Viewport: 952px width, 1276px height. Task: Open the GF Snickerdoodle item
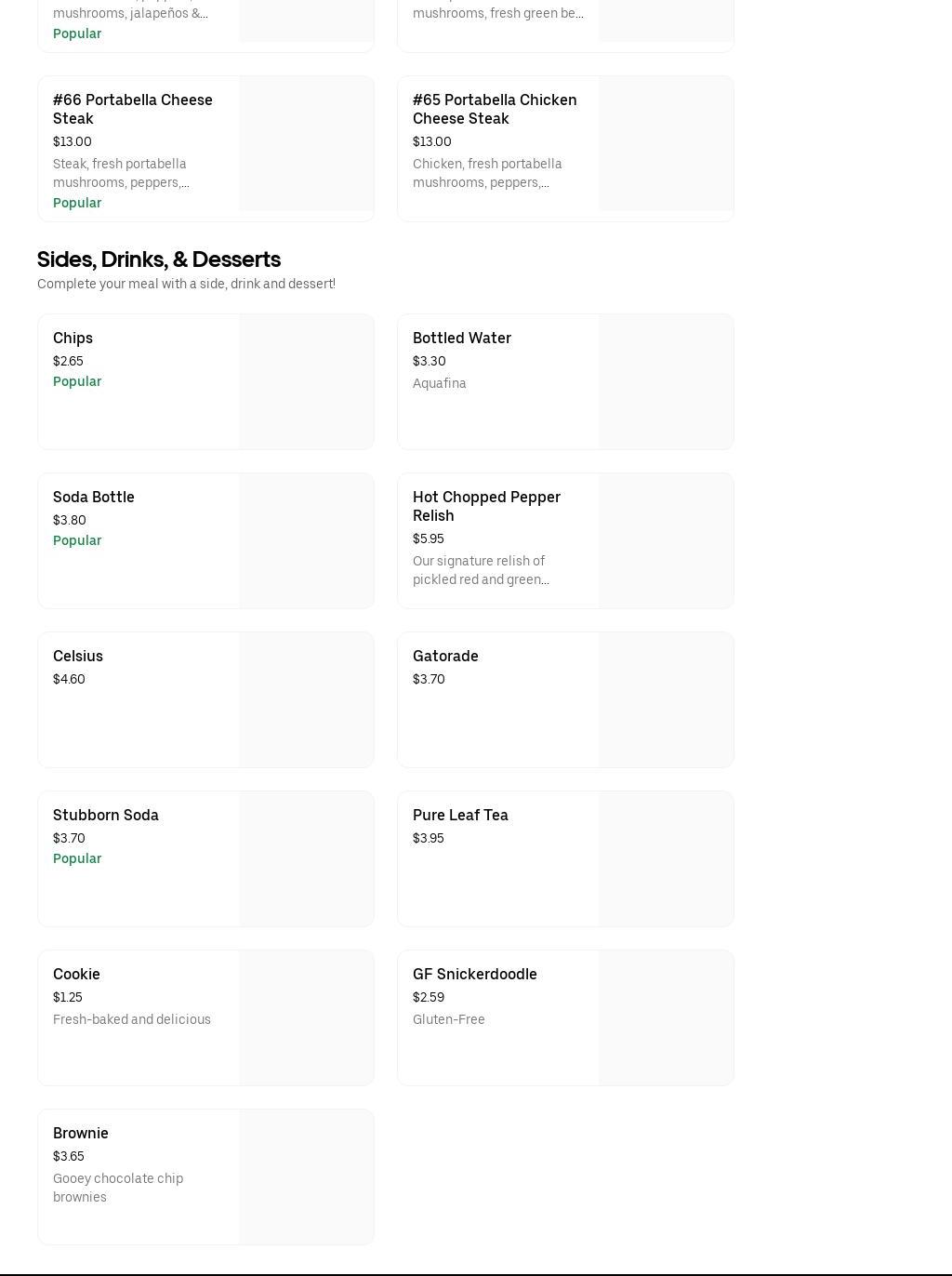474,974
